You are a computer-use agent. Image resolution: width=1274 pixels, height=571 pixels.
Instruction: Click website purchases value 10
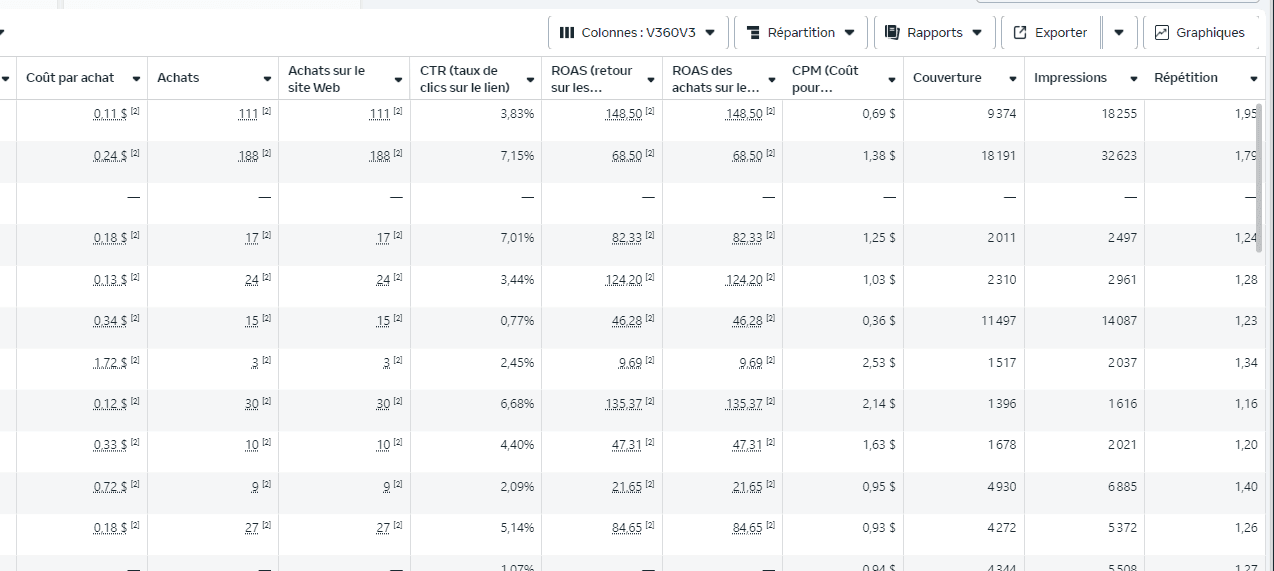[x=383, y=445]
